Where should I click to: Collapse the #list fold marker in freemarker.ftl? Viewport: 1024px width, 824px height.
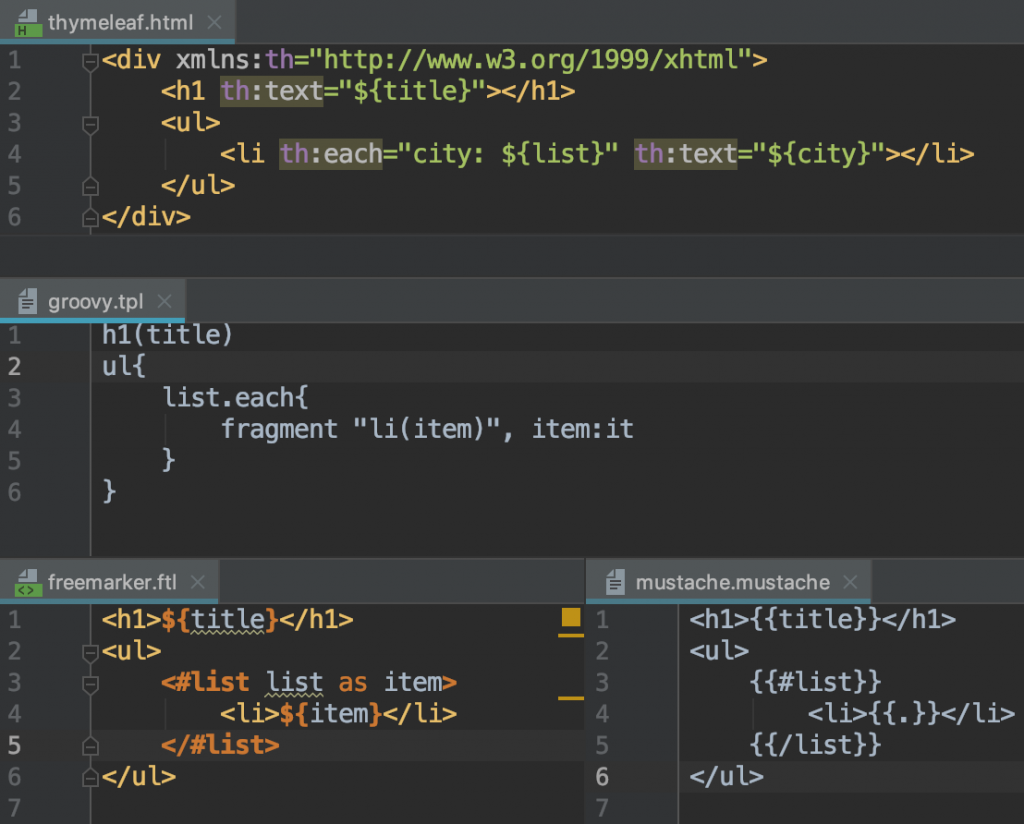click(90, 684)
